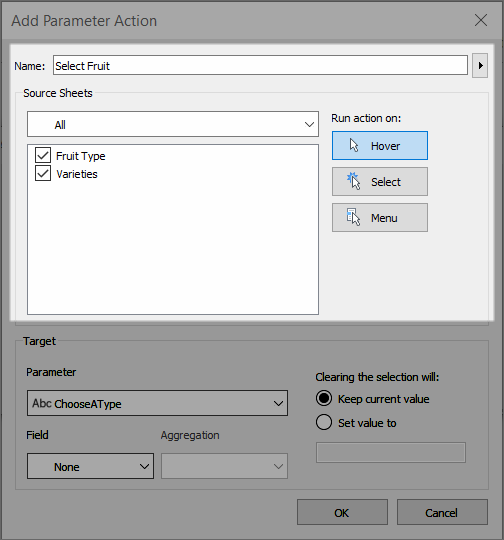Image resolution: width=504 pixels, height=540 pixels.
Task: Uncheck the Varieties sheet checkbox
Action: click(x=43, y=173)
